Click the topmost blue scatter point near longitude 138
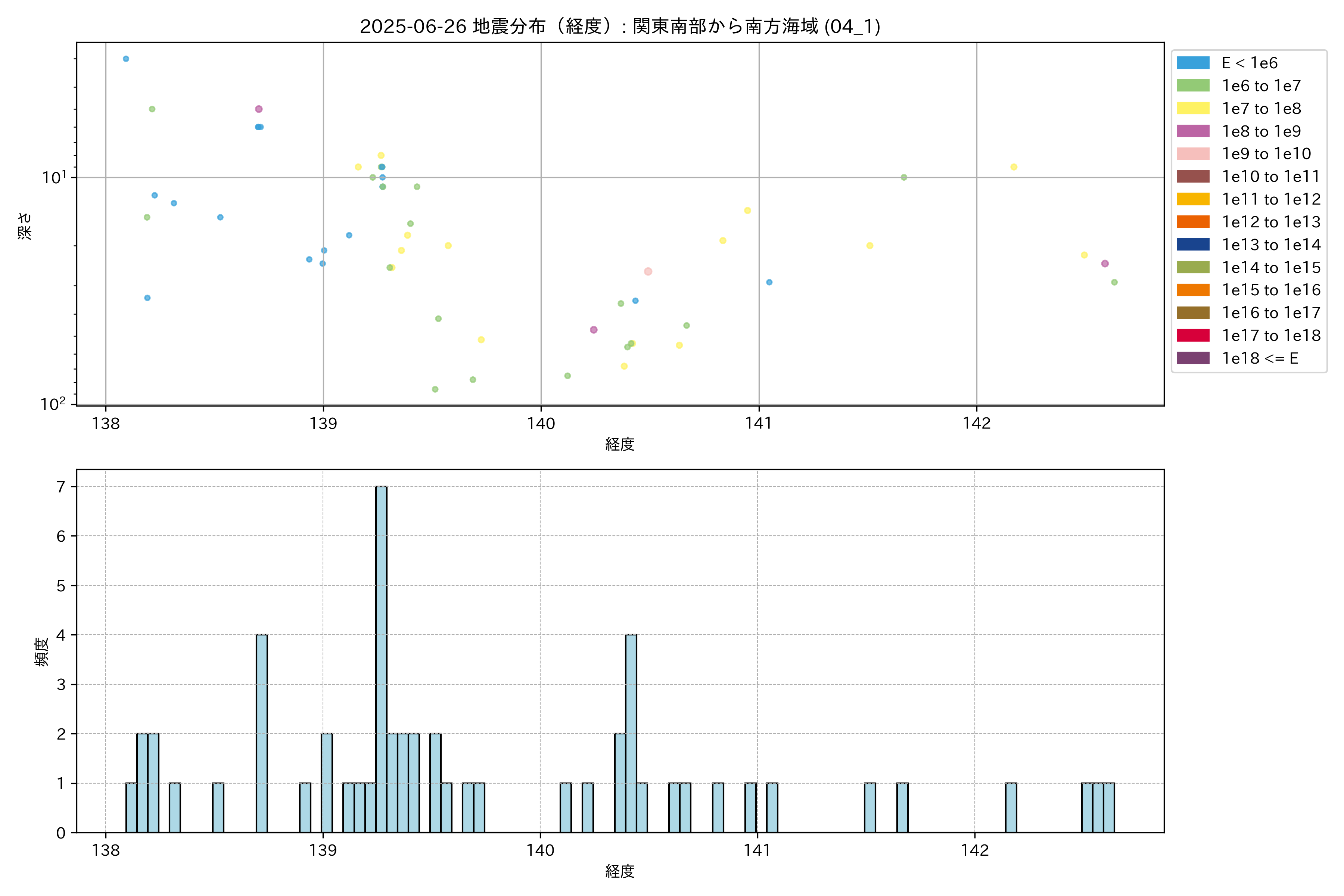The width and height of the screenshot is (1344, 896). pos(126,59)
